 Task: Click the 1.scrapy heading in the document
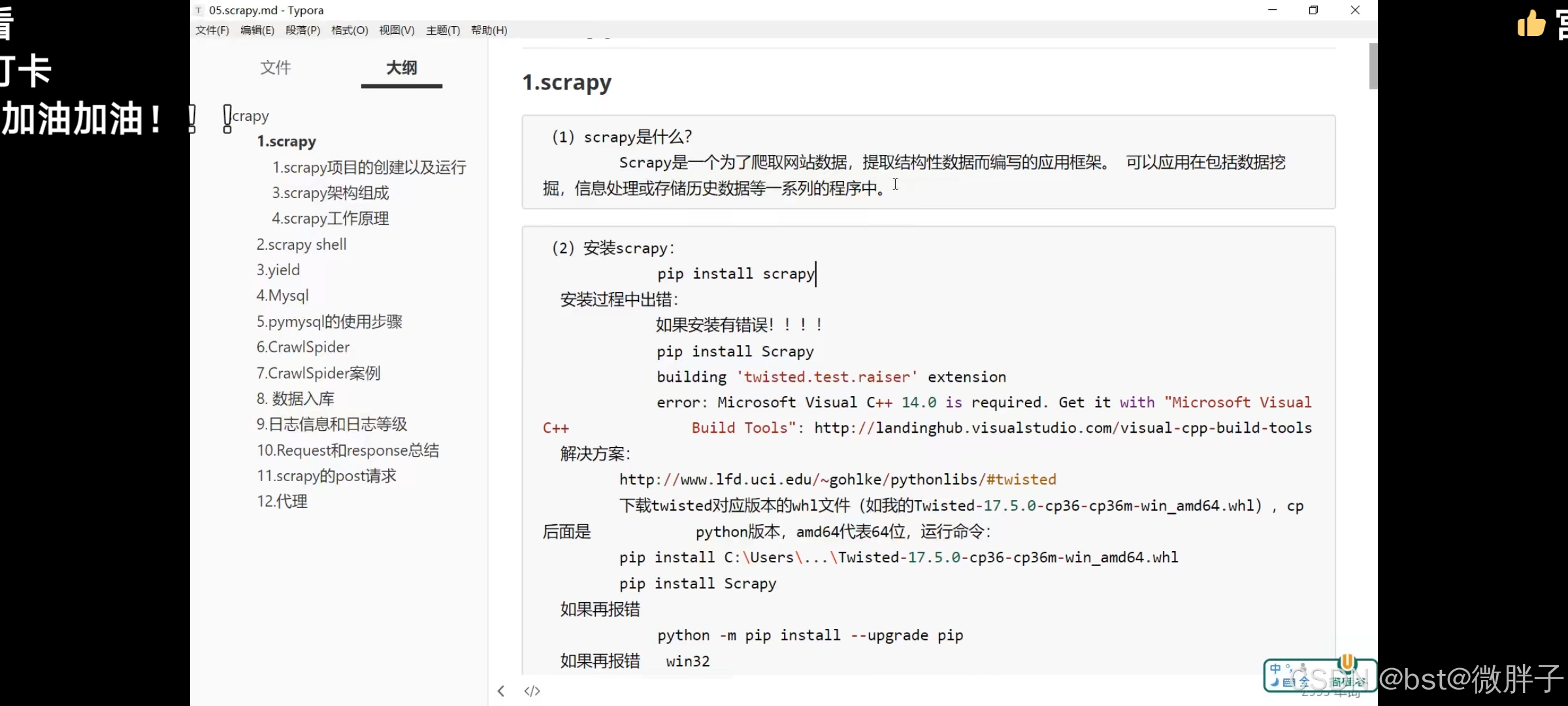[566, 82]
